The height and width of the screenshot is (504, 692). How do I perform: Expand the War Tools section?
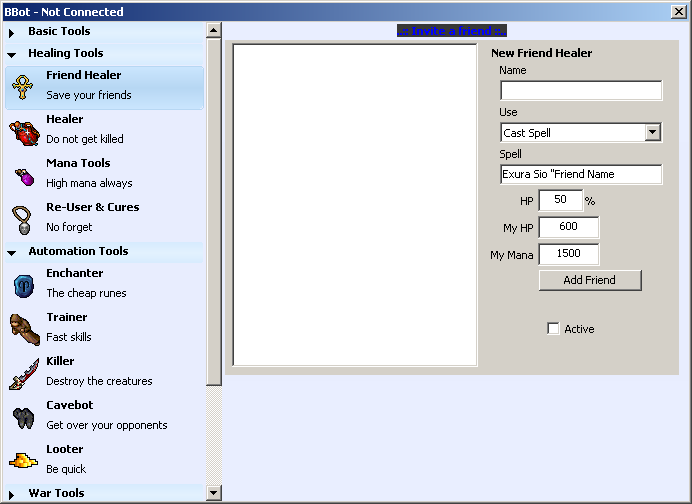pos(11,494)
